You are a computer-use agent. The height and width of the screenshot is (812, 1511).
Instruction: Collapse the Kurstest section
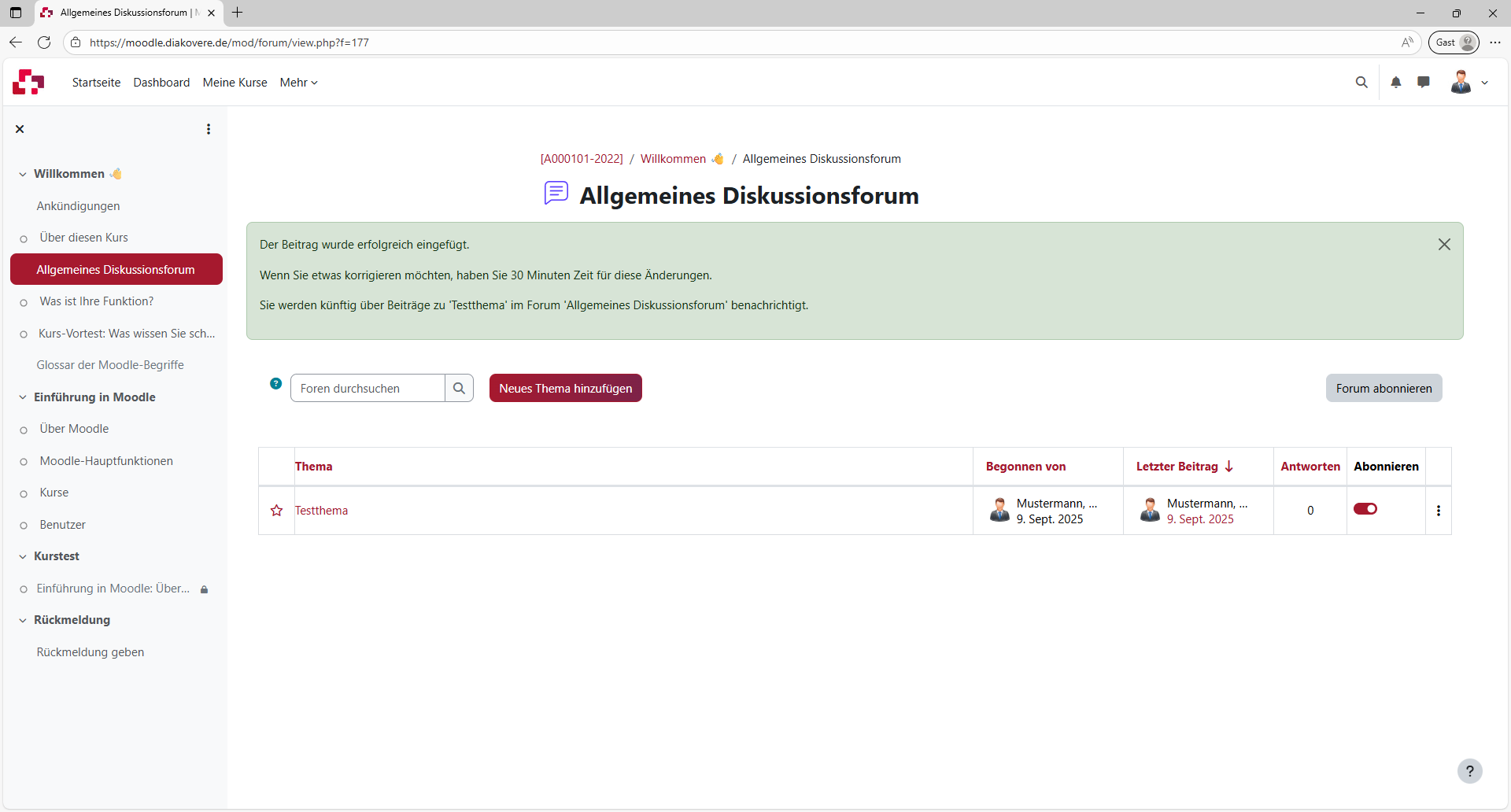point(22,556)
